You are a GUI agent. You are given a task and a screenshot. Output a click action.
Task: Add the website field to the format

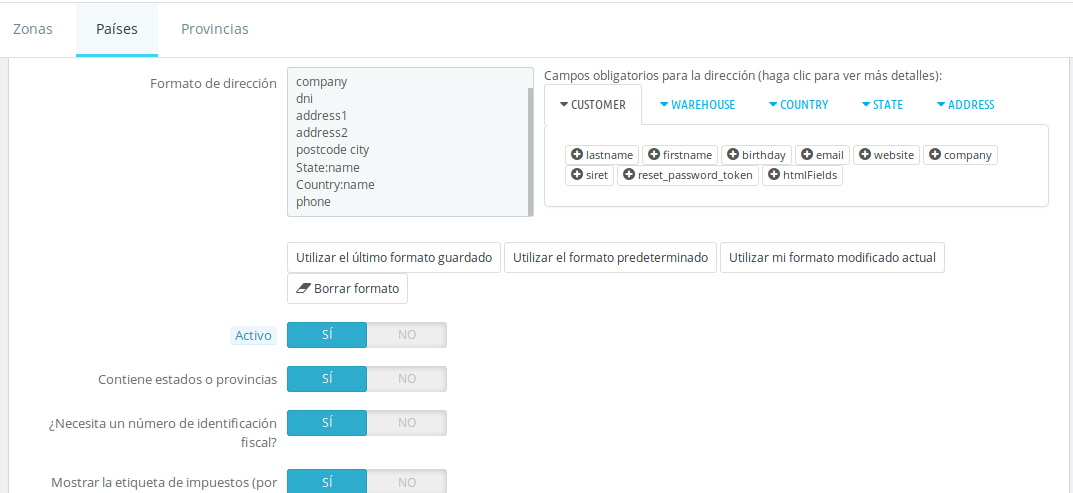pos(886,155)
